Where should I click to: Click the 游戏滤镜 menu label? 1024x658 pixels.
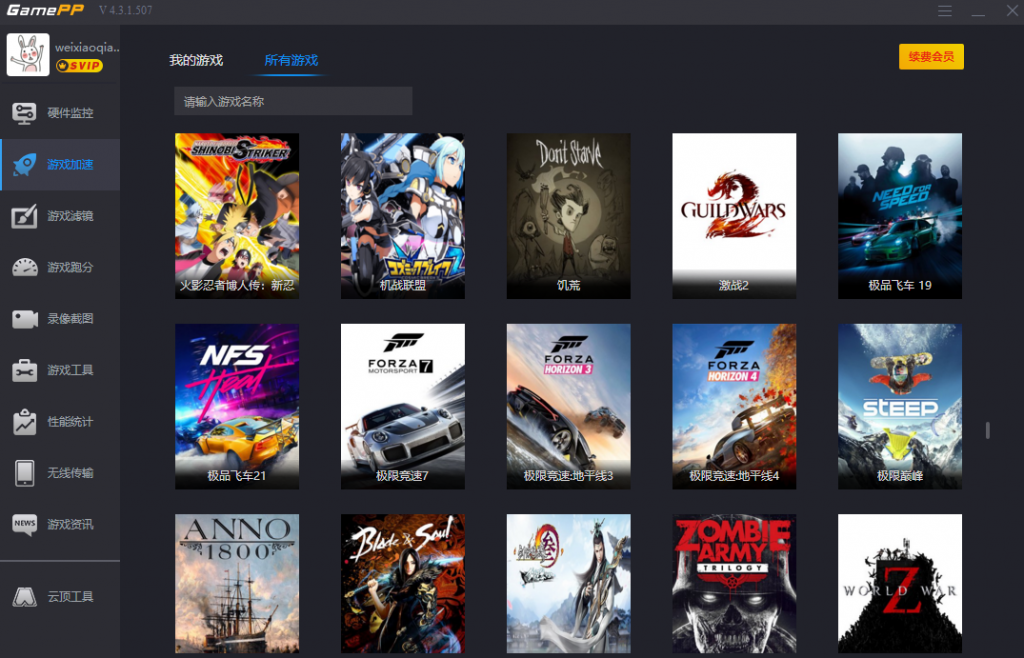70,216
